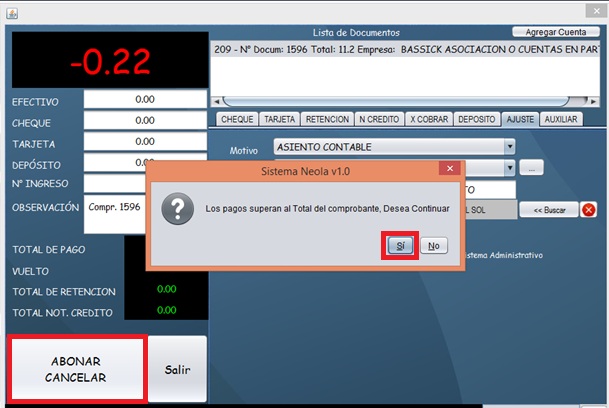The width and height of the screenshot is (609, 408).
Task: Click the EFECTIVO amount field
Action: pyautogui.click(x=144, y=100)
